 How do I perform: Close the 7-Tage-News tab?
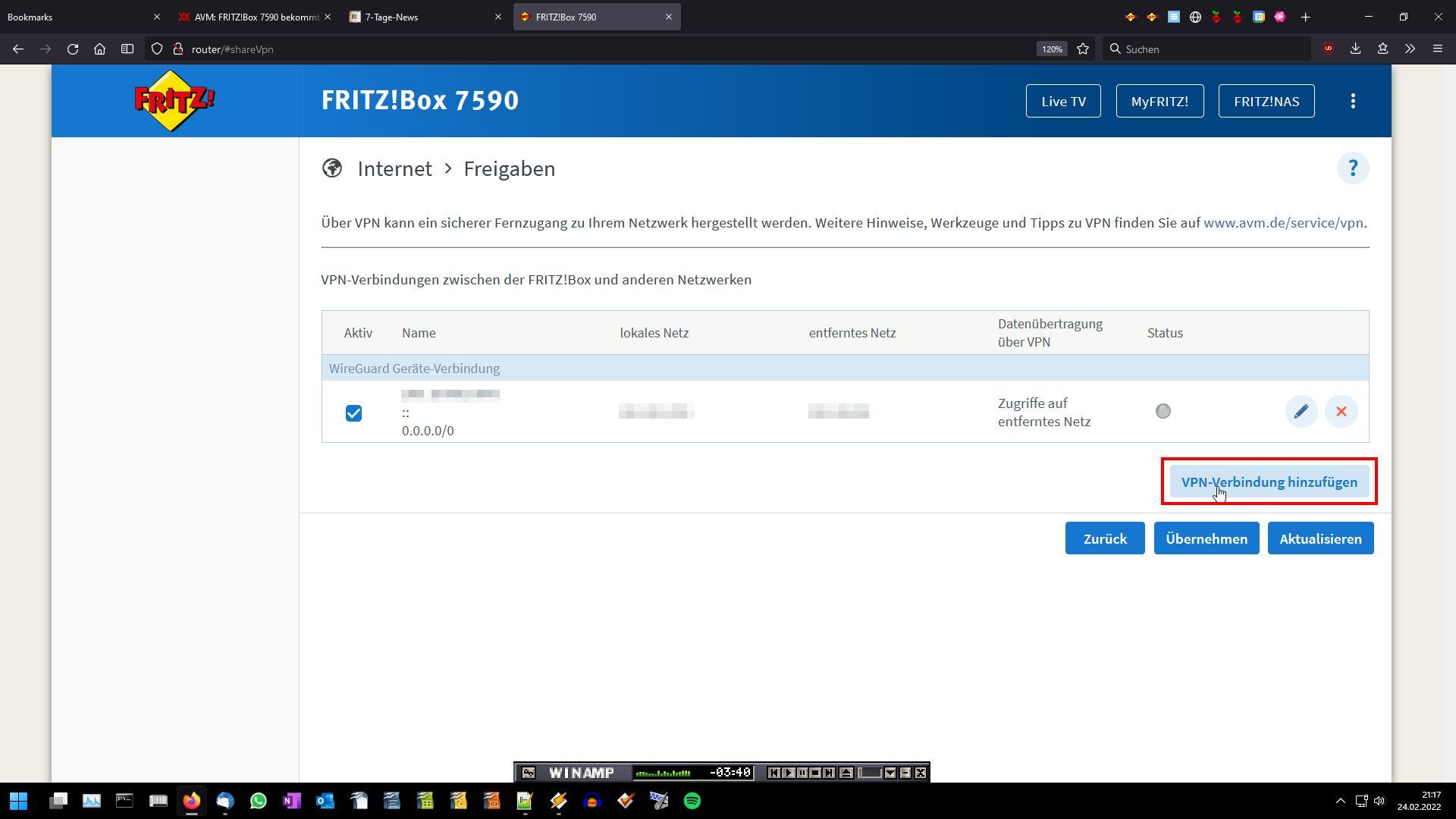pos(497,17)
